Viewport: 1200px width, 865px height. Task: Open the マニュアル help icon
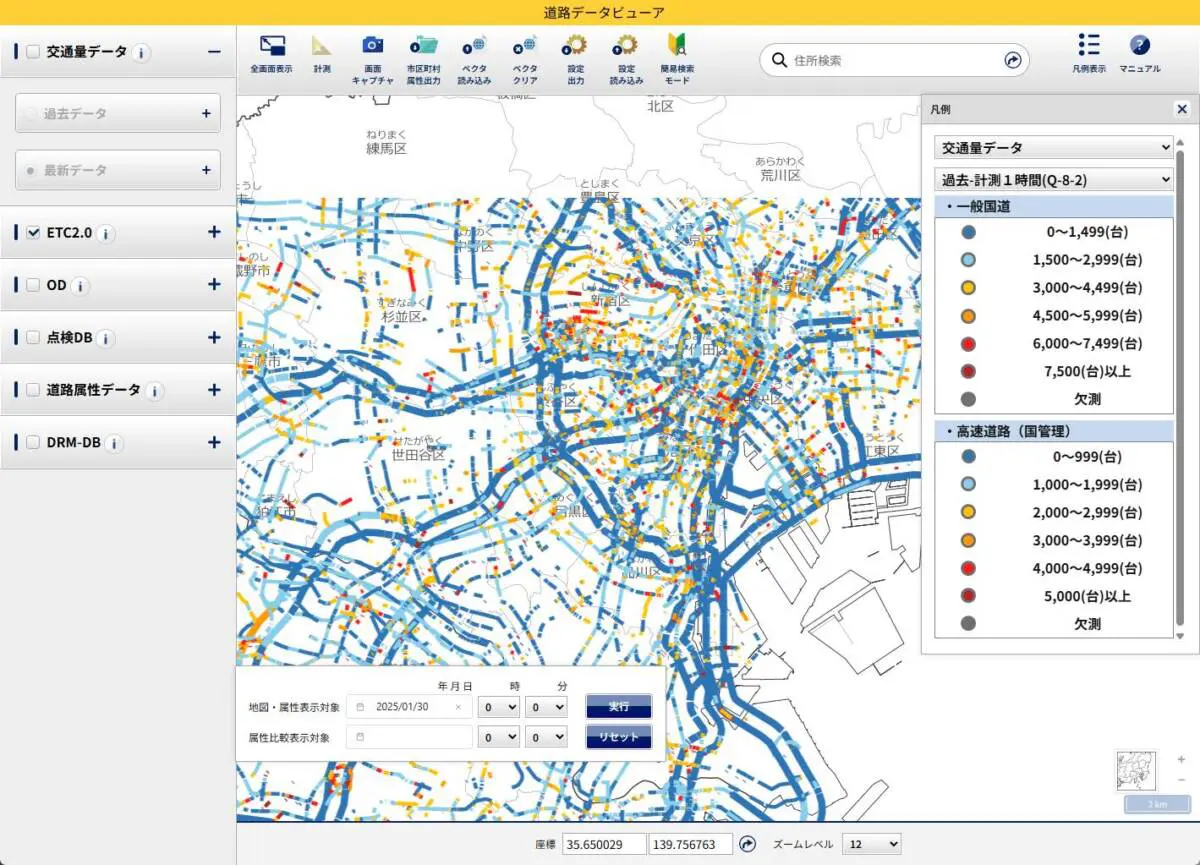coord(1139,45)
